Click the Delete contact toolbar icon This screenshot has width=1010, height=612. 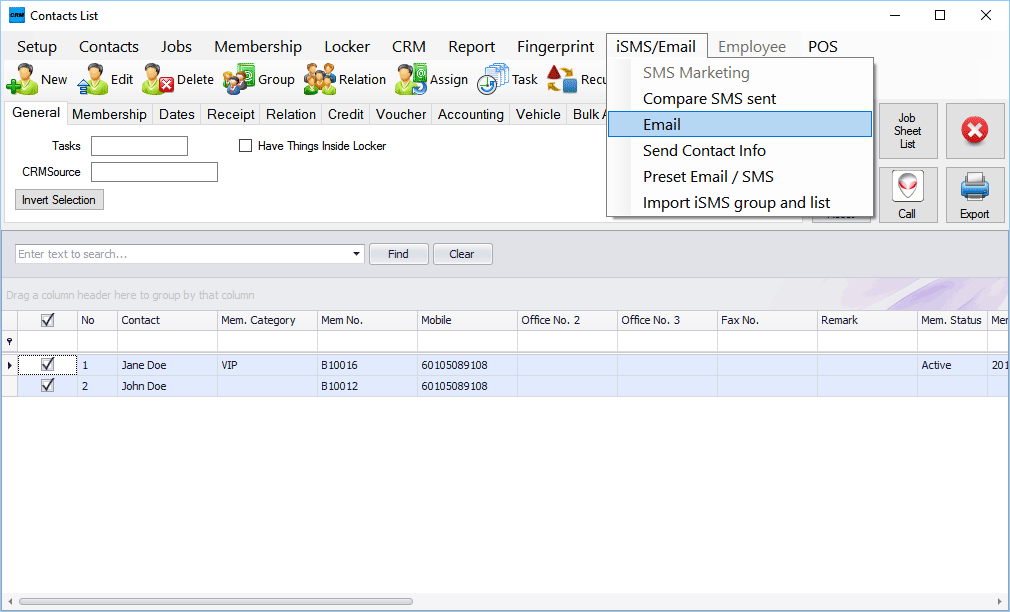click(x=158, y=79)
